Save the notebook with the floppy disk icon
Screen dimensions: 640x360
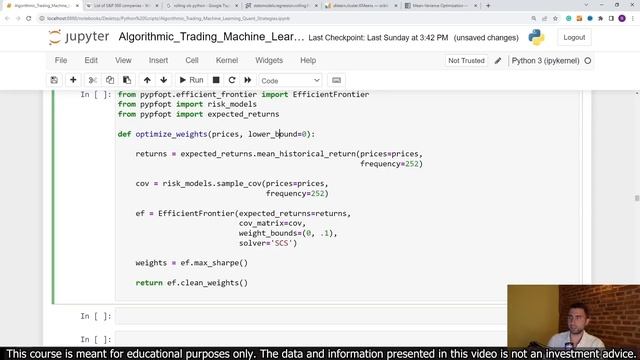(x=54, y=80)
